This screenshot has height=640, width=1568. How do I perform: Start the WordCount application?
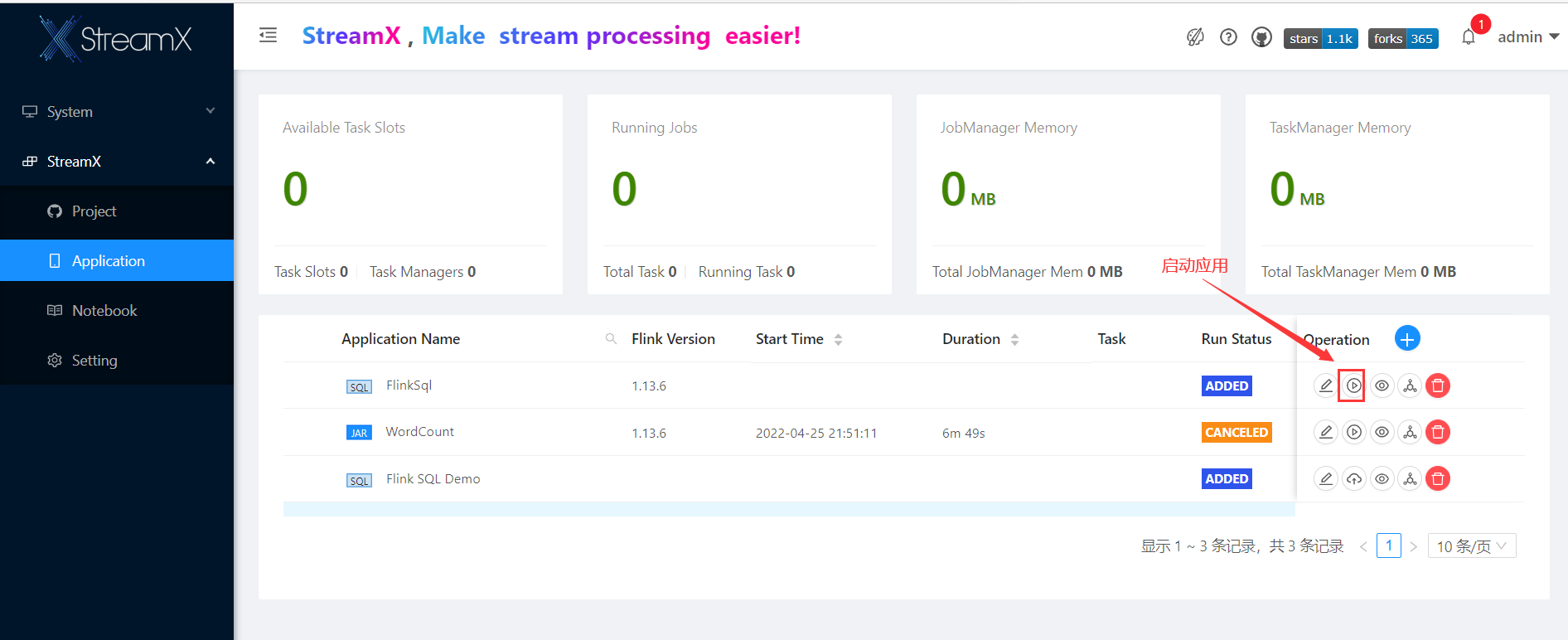pyautogui.click(x=1353, y=432)
